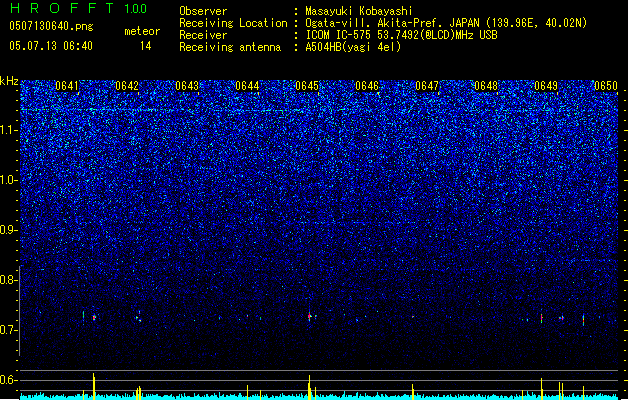This screenshot has width=629, height=400.
Task: Click the 0.8 frequency axis label
Action: coord(8,280)
